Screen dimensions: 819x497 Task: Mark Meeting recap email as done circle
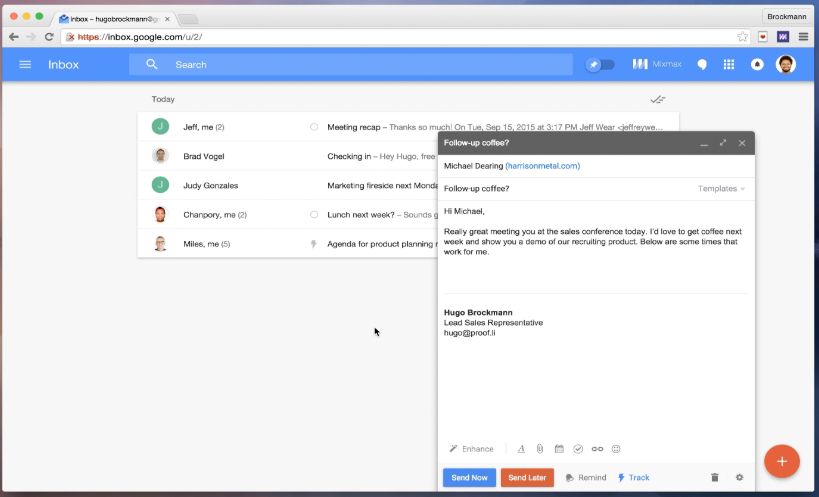tap(314, 127)
